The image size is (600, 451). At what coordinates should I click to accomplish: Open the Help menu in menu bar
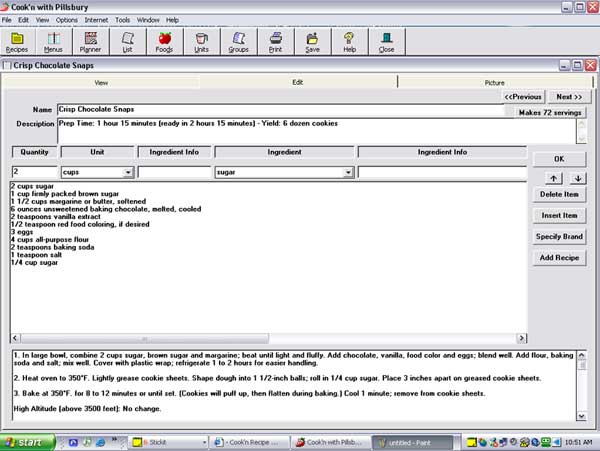click(172, 20)
